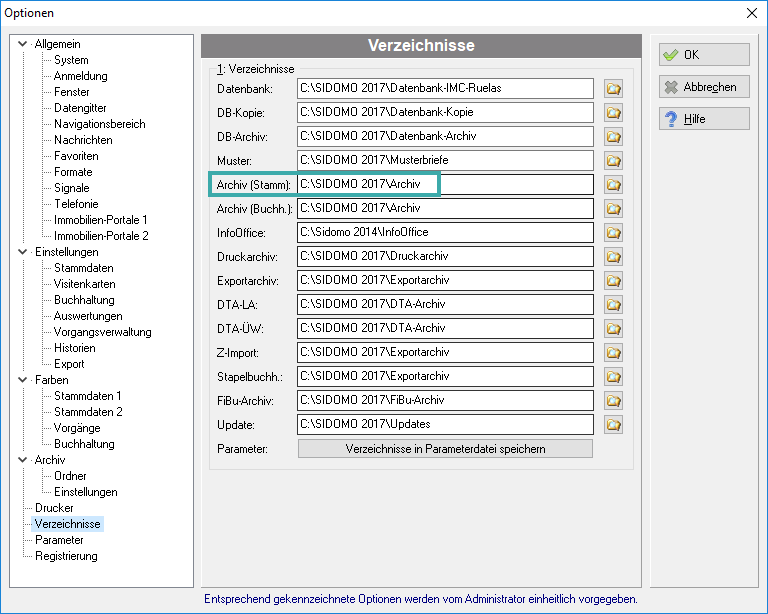The height and width of the screenshot is (614, 768).
Task: Browse folder for the FiBu-Archiv path
Action: click(613, 401)
